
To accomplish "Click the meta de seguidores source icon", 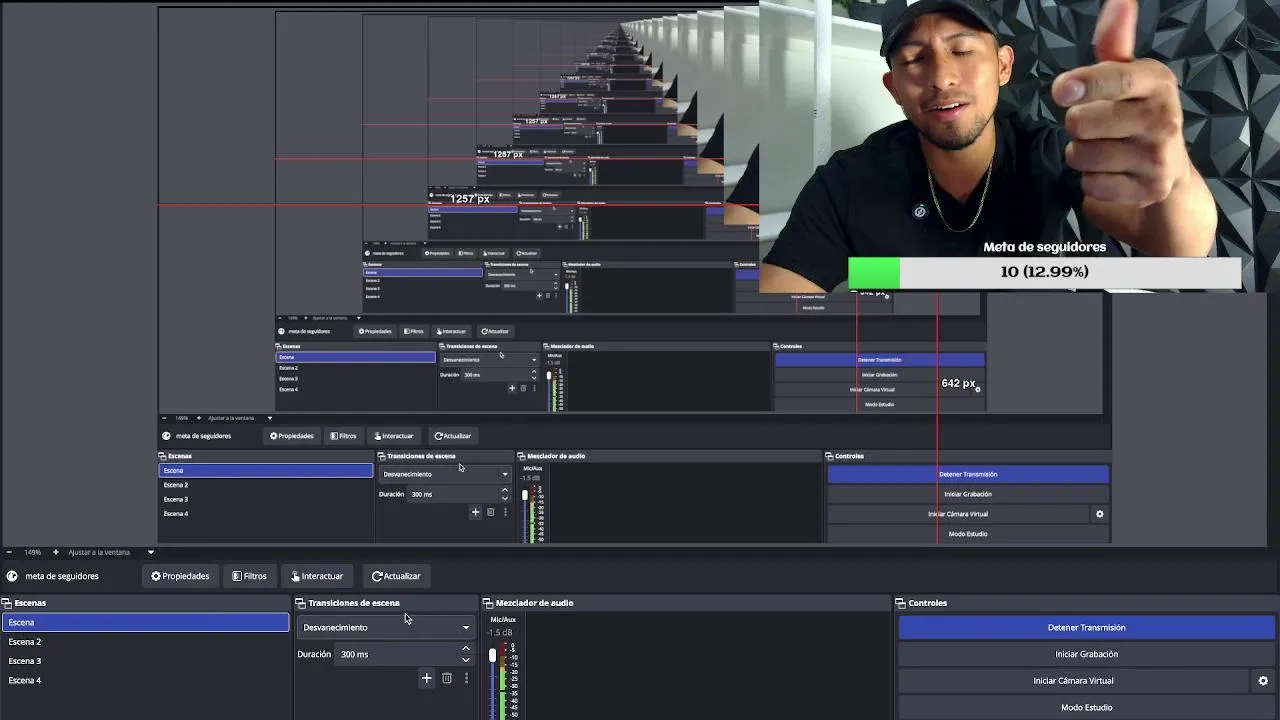I will pos(12,576).
